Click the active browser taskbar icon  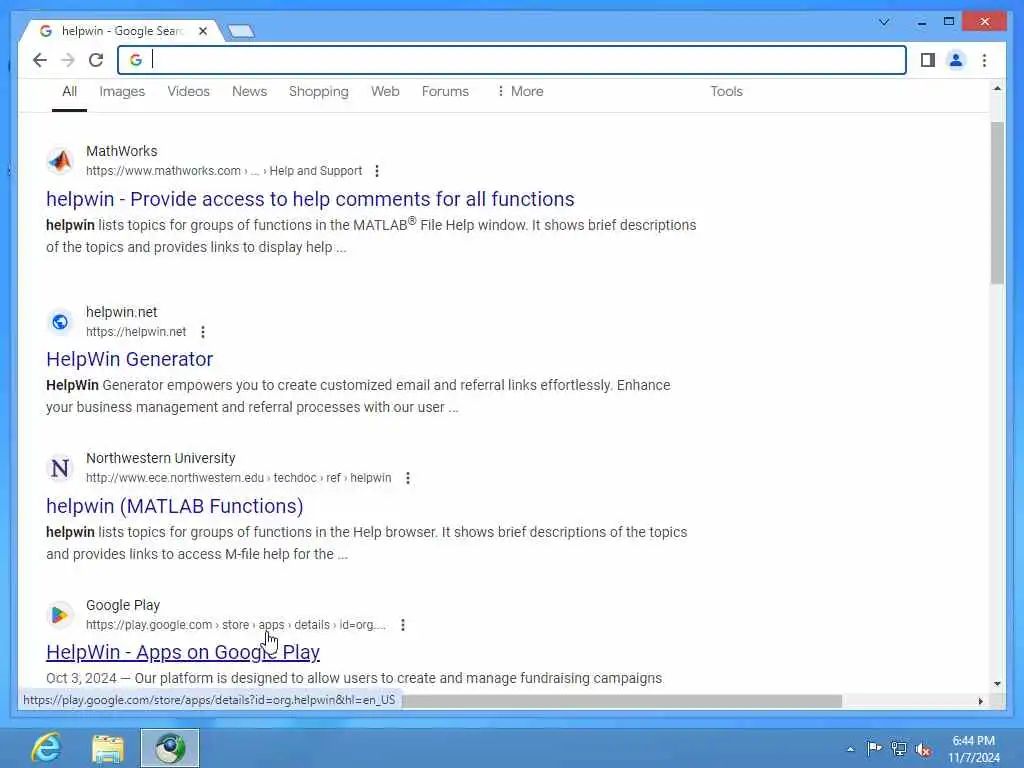pyautogui.click(x=170, y=748)
